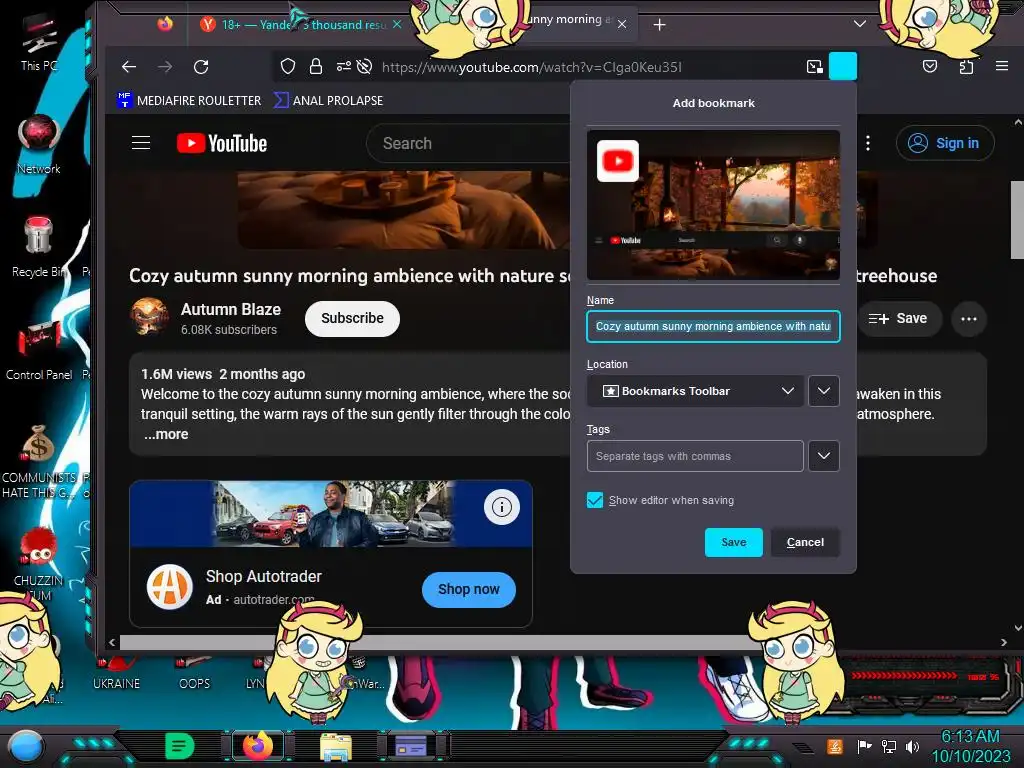
Task: Expand the description with ...more
Action: click(166, 434)
